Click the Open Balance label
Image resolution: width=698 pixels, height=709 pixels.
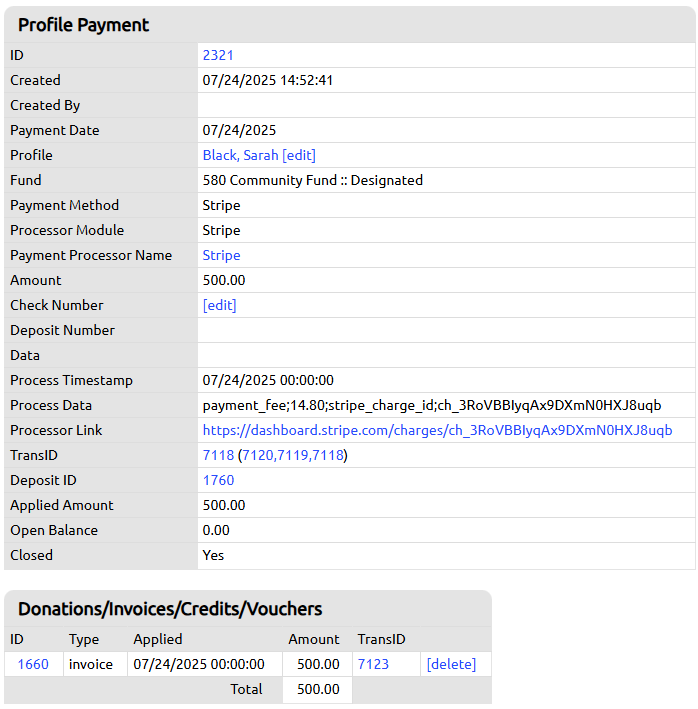click(54, 530)
